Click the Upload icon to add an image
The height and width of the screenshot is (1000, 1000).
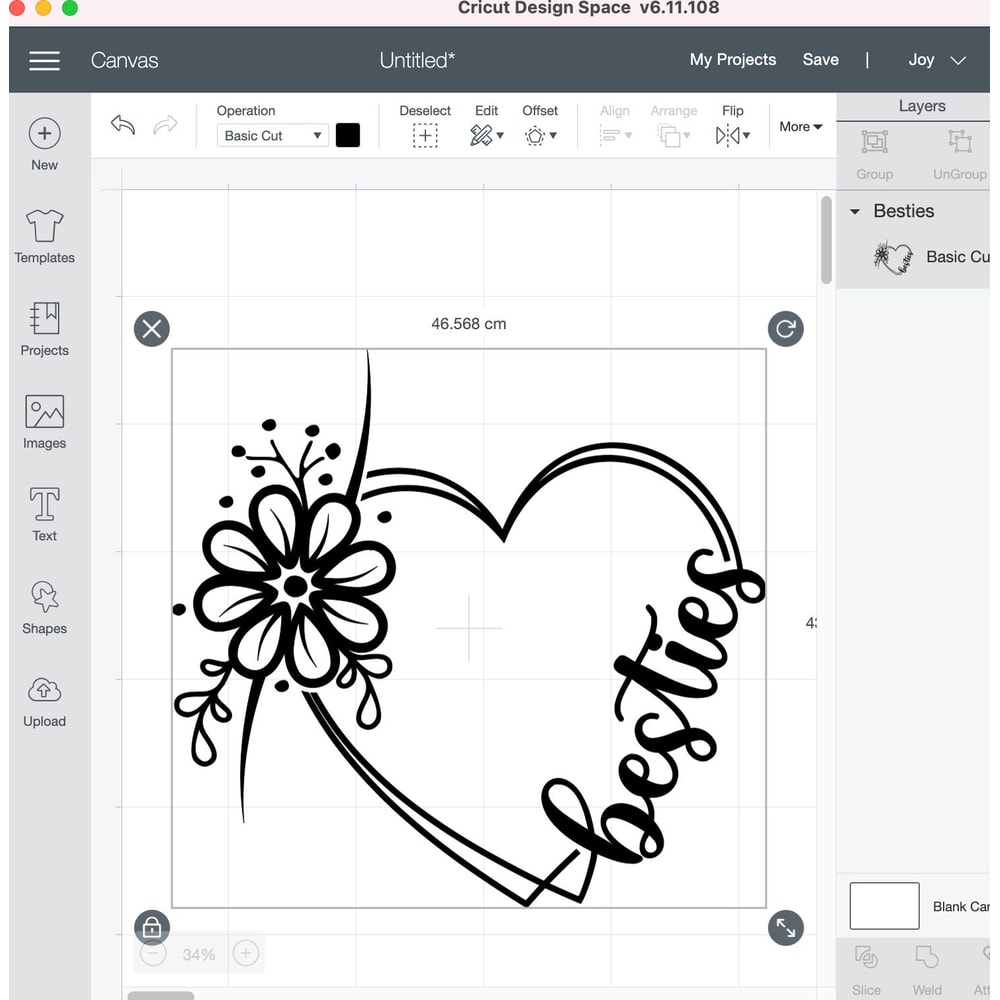tap(43, 697)
